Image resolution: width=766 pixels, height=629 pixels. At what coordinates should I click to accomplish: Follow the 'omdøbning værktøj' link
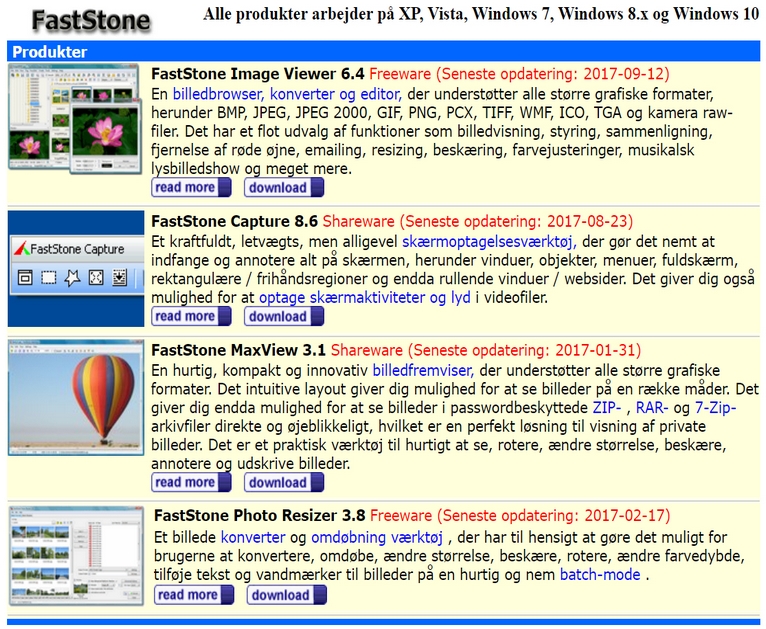(377, 537)
